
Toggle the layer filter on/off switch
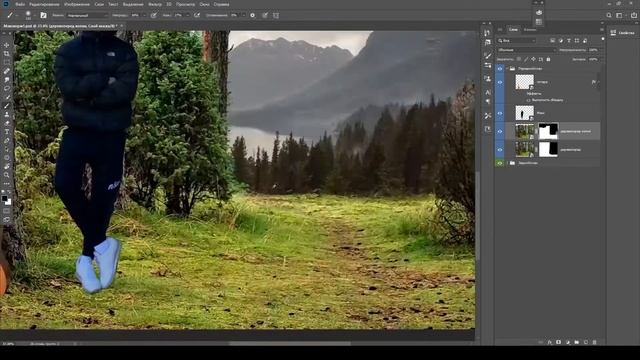[x=603, y=39]
